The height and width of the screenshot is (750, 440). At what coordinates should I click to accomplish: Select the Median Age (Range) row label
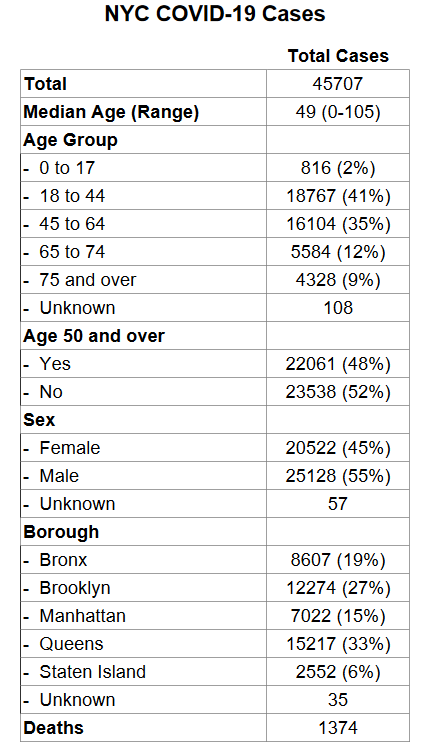(x=111, y=112)
